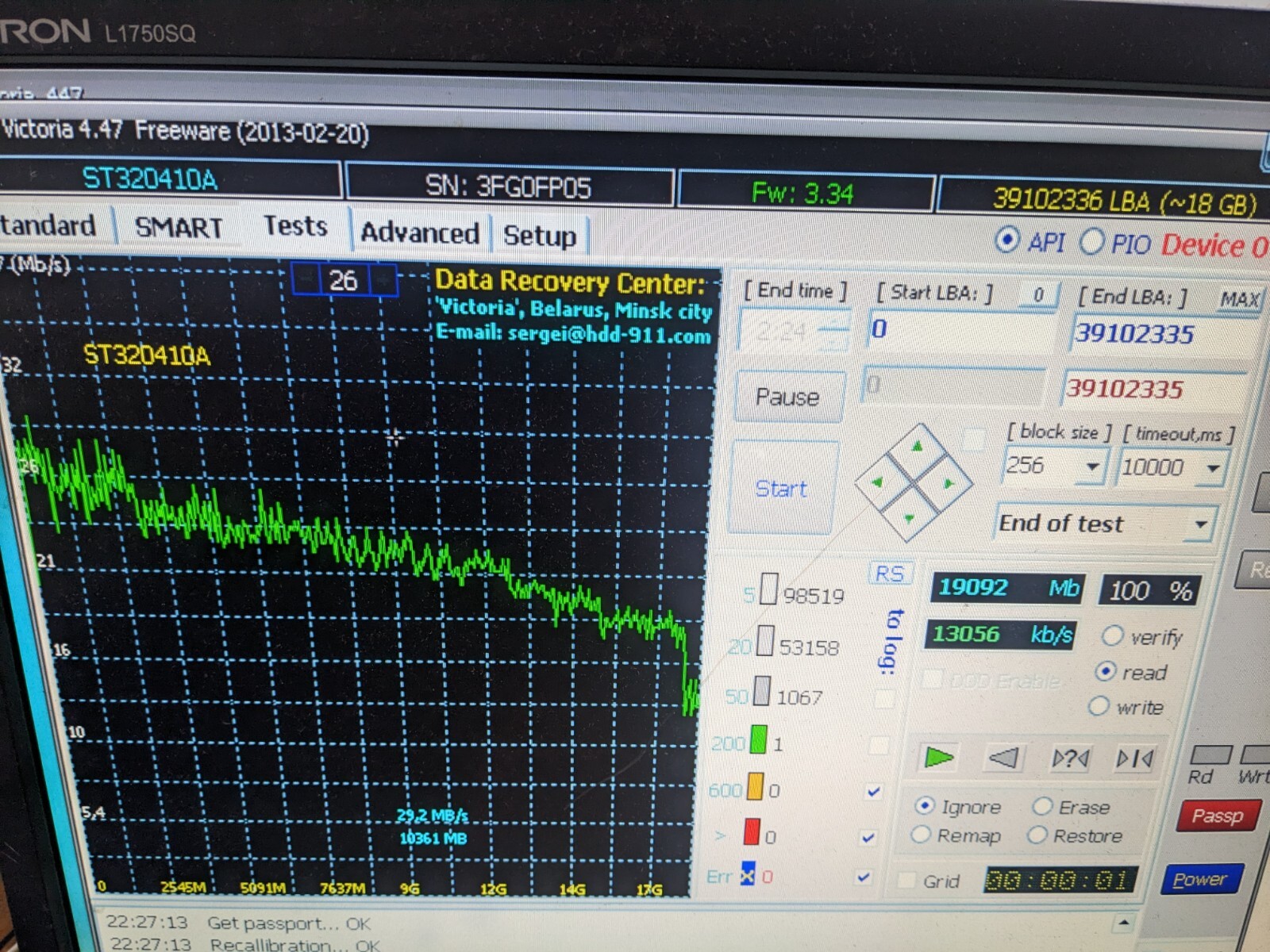
Task: Click the right arrow on the diamond navigator
Action: point(949,482)
